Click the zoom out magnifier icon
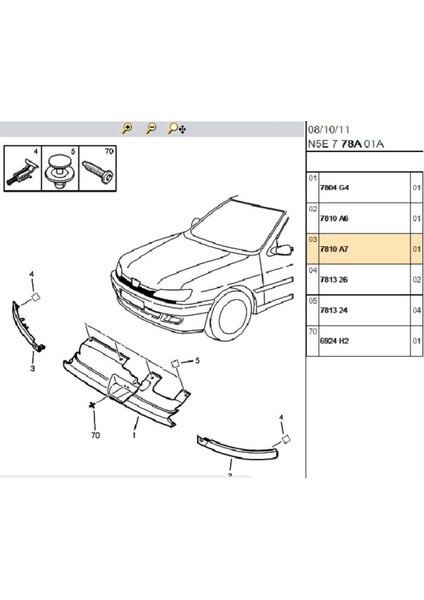The image size is (424, 600). (x=151, y=128)
